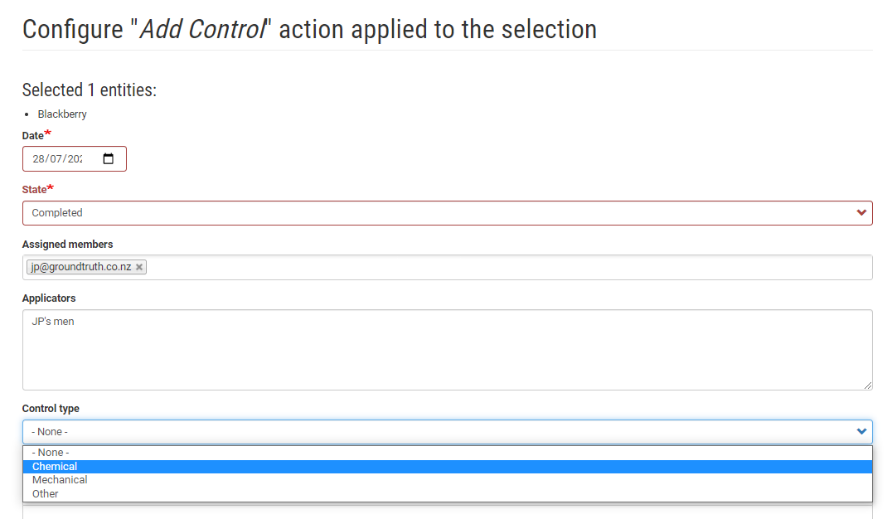Click the Control type label
This screenshot has height=519, width=887.
(x=50, y=409)
